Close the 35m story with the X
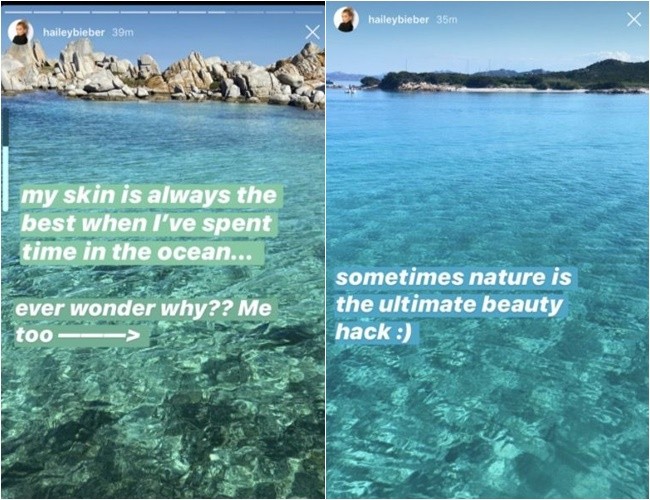Viewport: 650px width, 500px height. tap(634, 19)
